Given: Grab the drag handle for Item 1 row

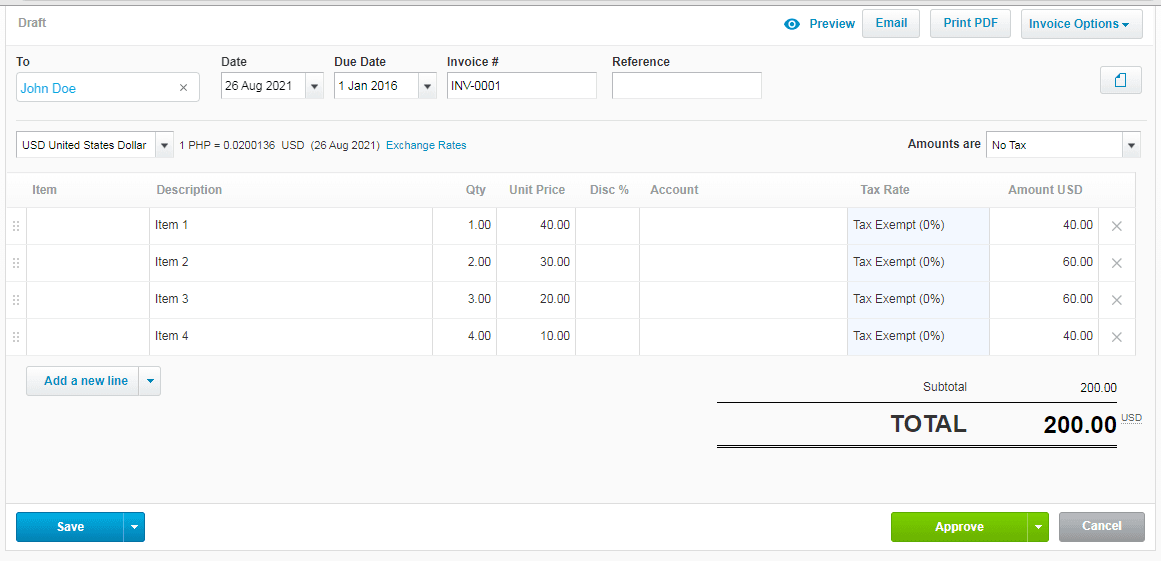Looking at the screenshot, I should (16, 226).
